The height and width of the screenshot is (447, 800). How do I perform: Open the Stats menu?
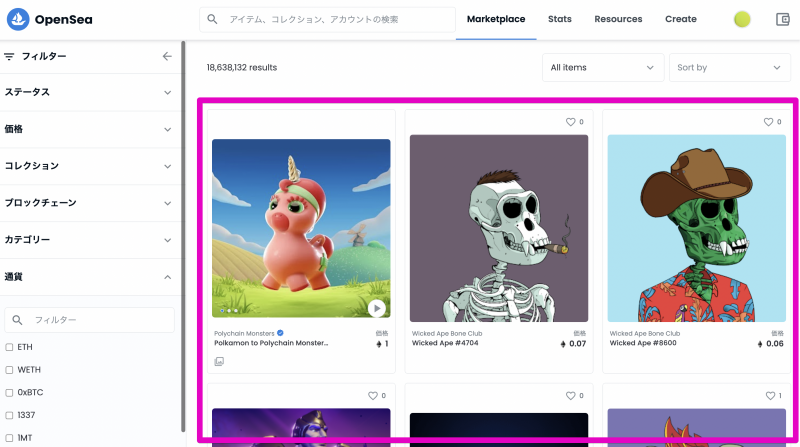pos(560,19)
